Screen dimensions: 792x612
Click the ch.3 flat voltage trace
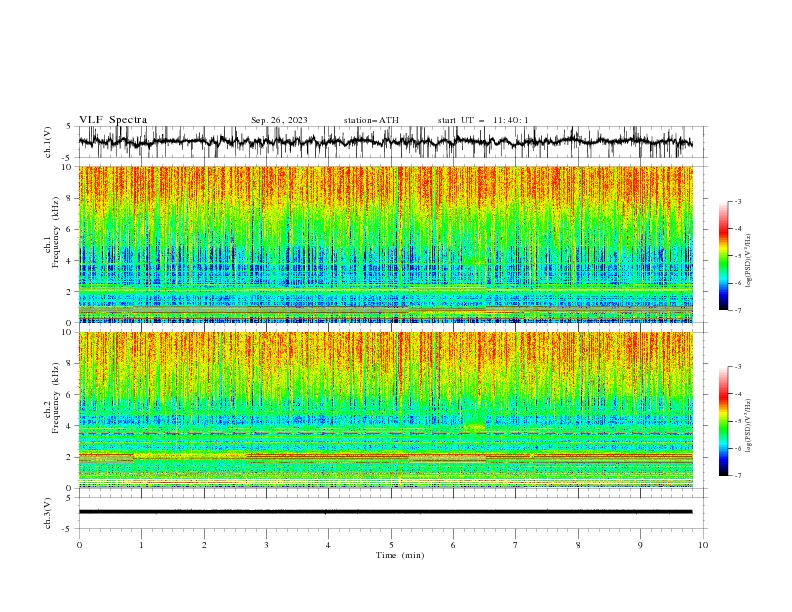pos(386,512)
